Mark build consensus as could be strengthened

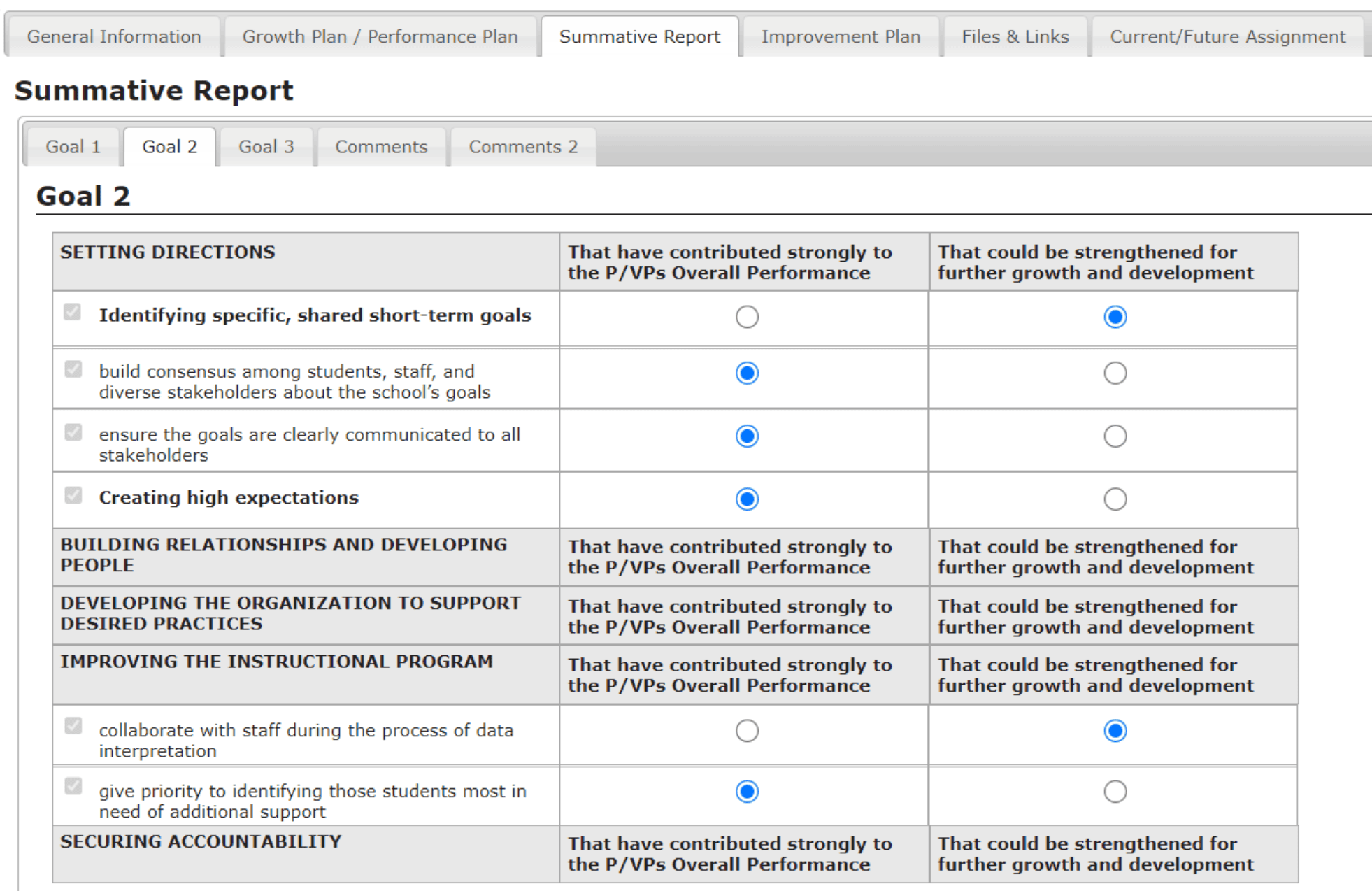pyautogui.click(x=1115, y=373)
